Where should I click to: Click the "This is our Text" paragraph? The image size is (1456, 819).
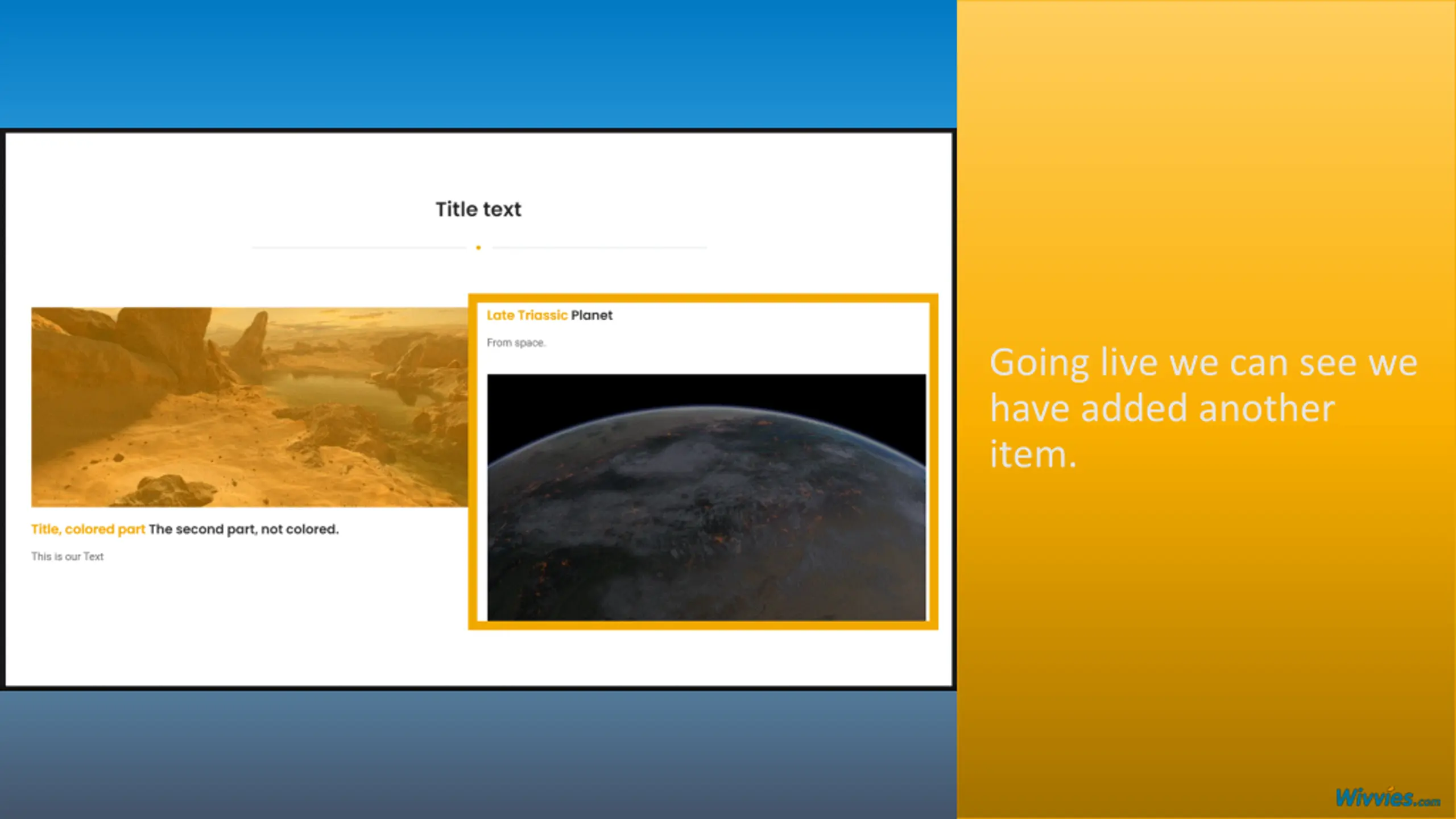pyautogui.click(x=67, y=556)
